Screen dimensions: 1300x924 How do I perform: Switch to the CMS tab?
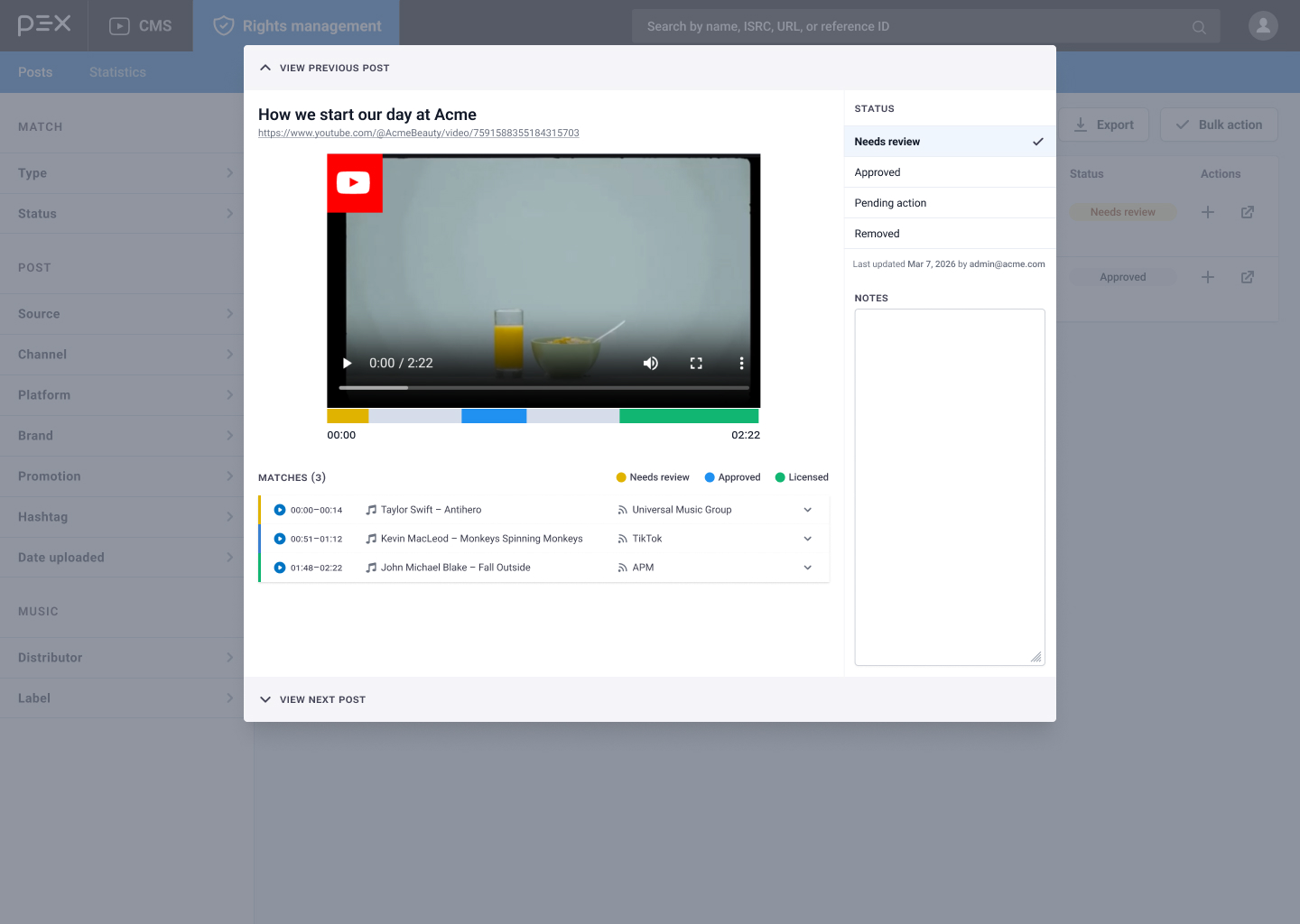[x=139, y=25]
